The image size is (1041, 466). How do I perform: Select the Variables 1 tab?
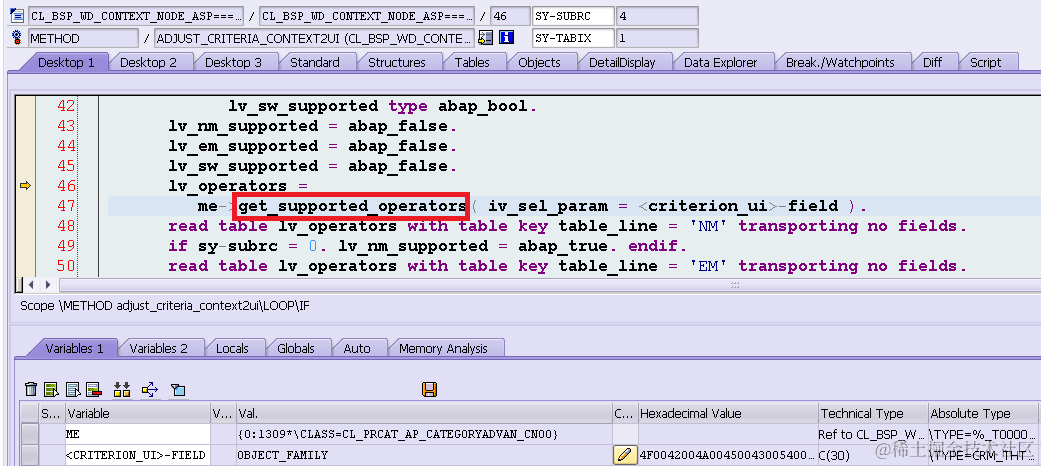74,348
